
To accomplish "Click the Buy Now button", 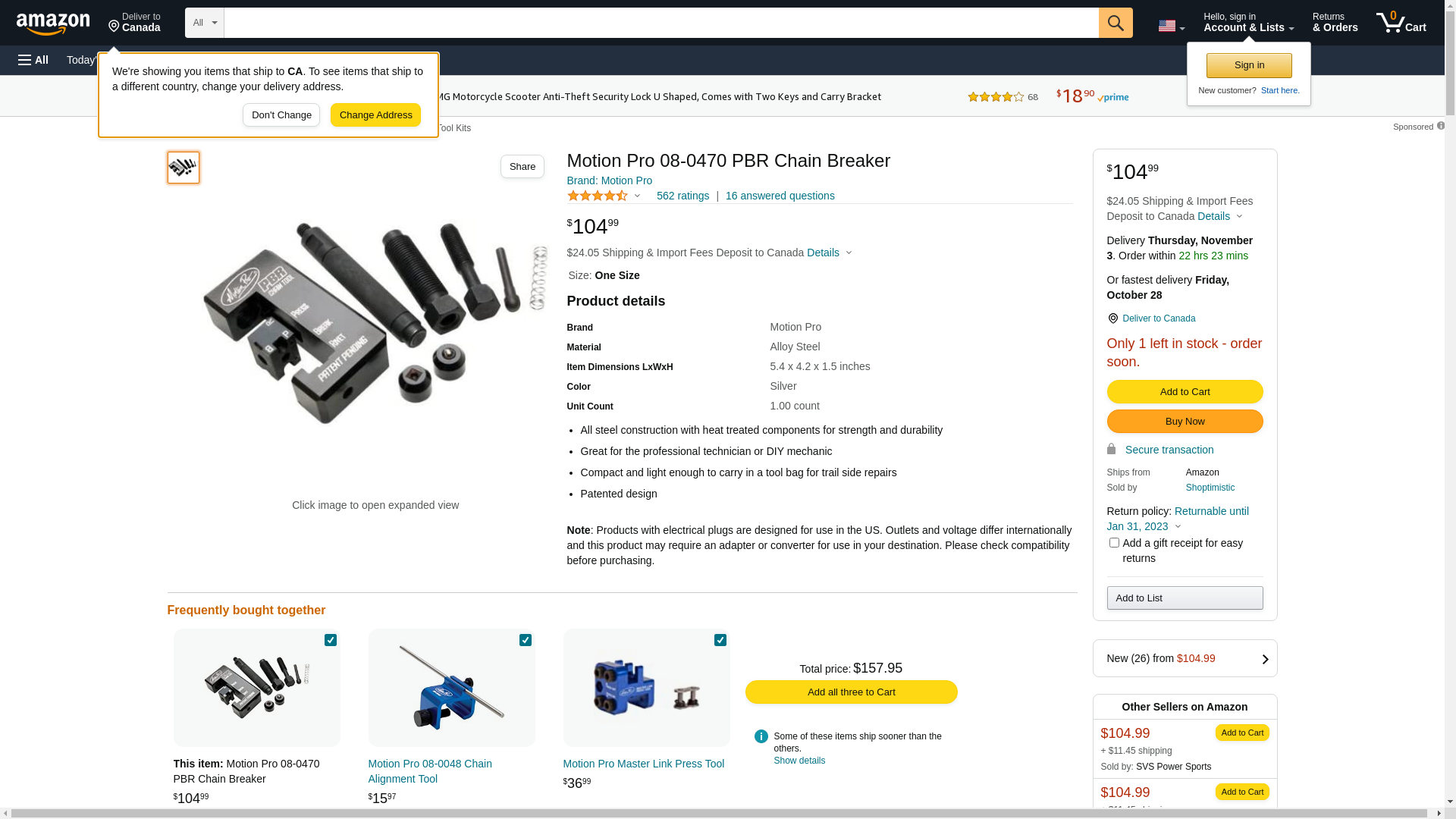I will point(1185,422).
